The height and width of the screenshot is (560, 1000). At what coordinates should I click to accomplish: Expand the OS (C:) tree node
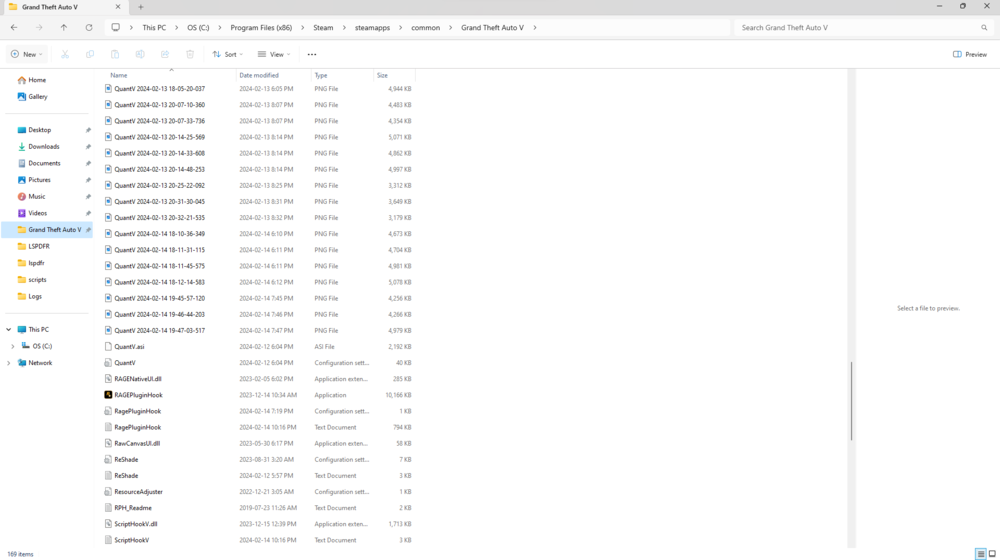(13, 346)
